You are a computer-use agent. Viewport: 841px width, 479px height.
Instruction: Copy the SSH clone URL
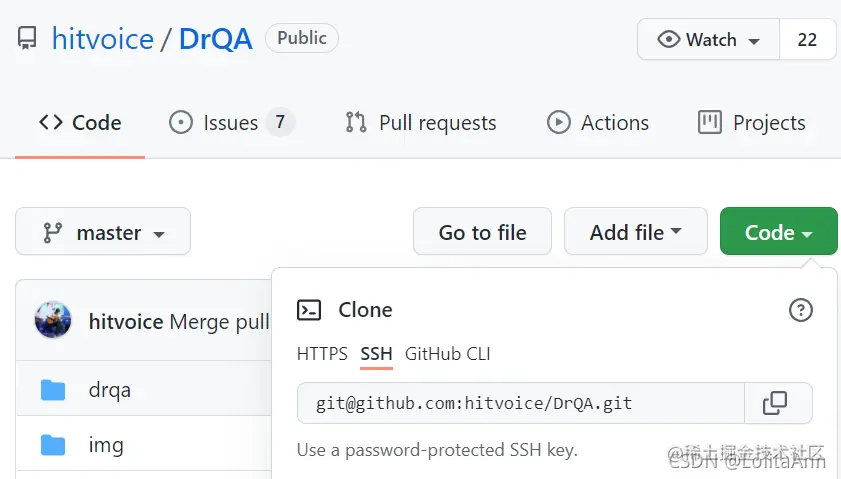(776, 404)
